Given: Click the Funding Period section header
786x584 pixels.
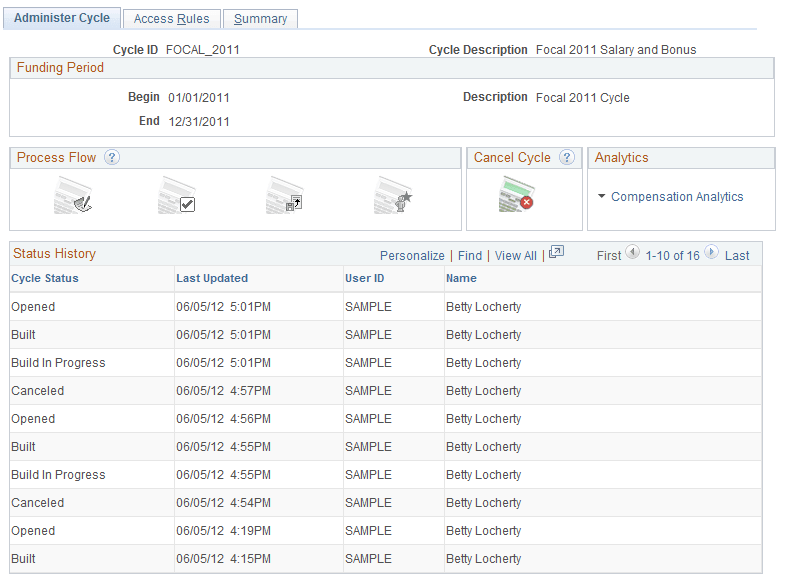Looking at the screenshot, I should [x=391, y=68].
